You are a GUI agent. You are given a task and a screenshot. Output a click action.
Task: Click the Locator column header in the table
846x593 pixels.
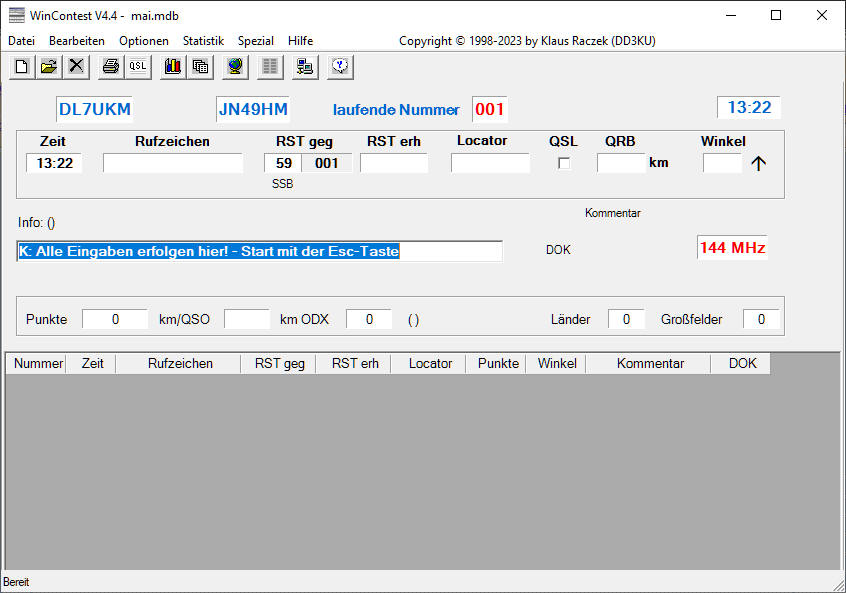coord(428,364)
